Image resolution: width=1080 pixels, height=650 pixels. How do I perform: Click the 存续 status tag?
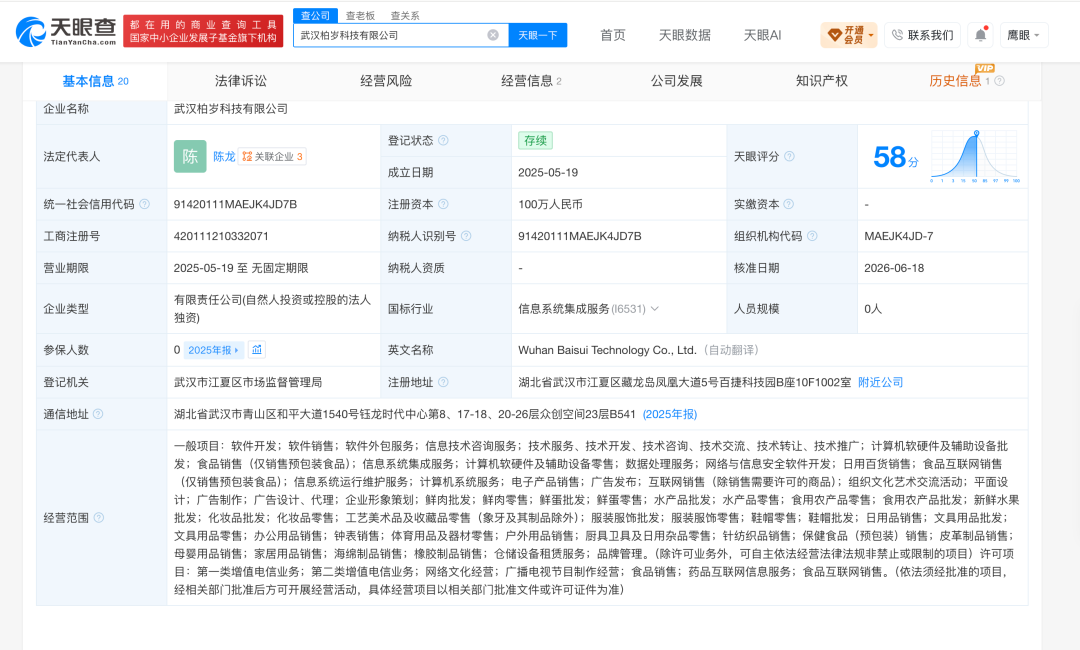[535, 140]
